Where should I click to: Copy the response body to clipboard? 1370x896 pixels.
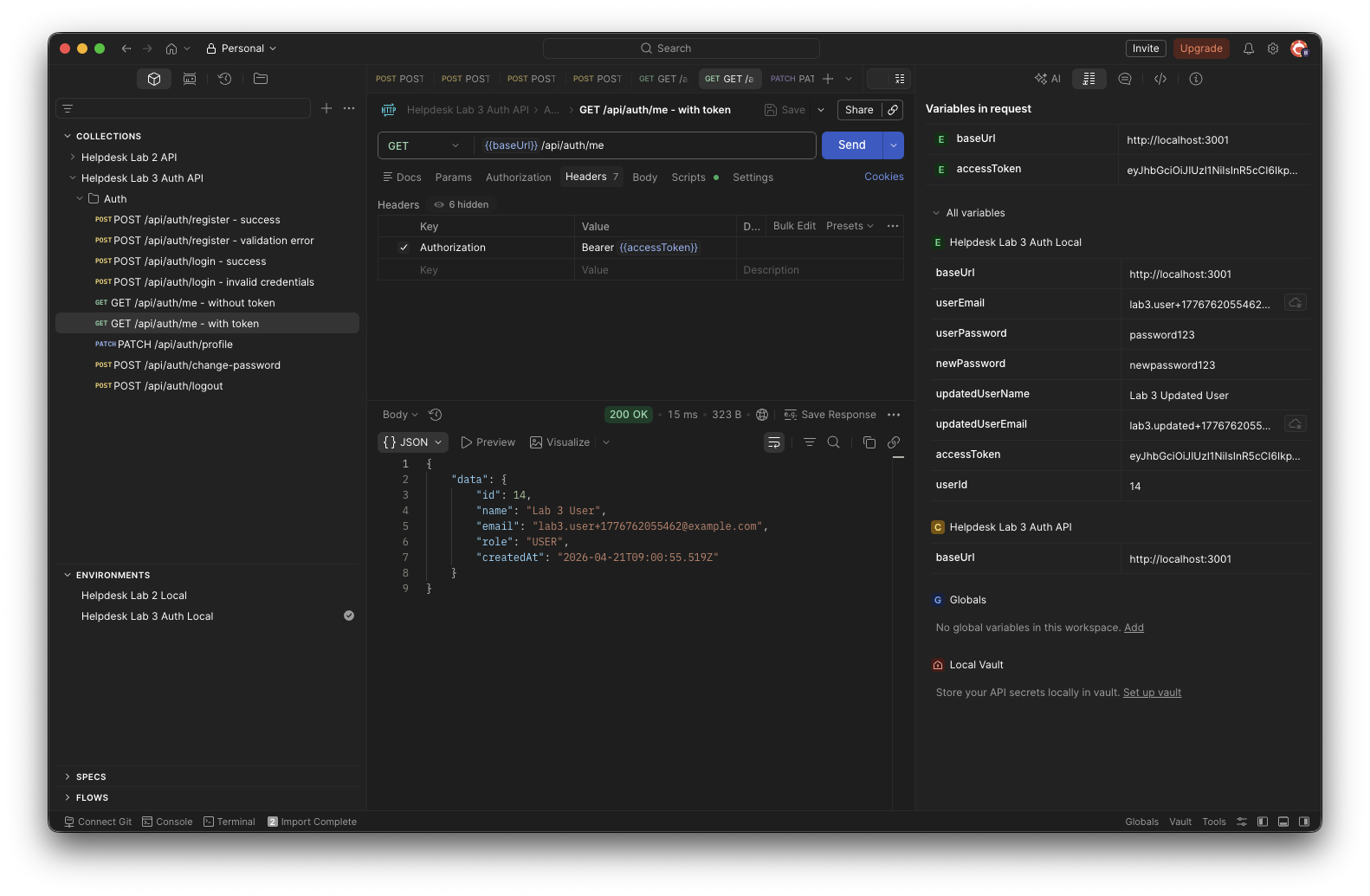pyautogui.click(x=869, y=442)
